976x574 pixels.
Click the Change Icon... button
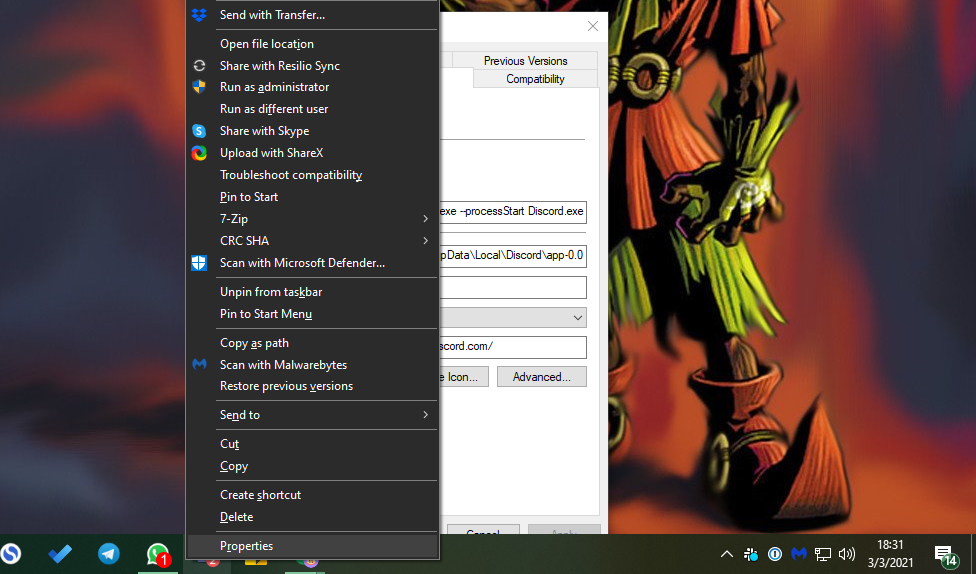click(464, 377)
